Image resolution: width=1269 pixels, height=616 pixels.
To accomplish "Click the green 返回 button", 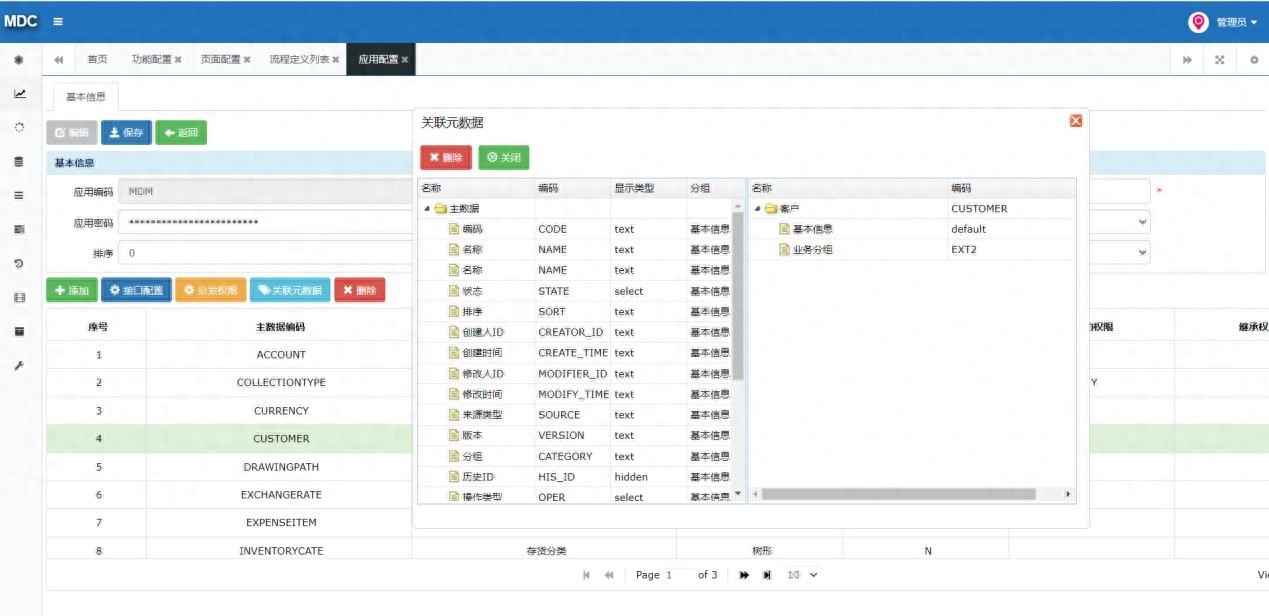I will (x=181, y=133).
